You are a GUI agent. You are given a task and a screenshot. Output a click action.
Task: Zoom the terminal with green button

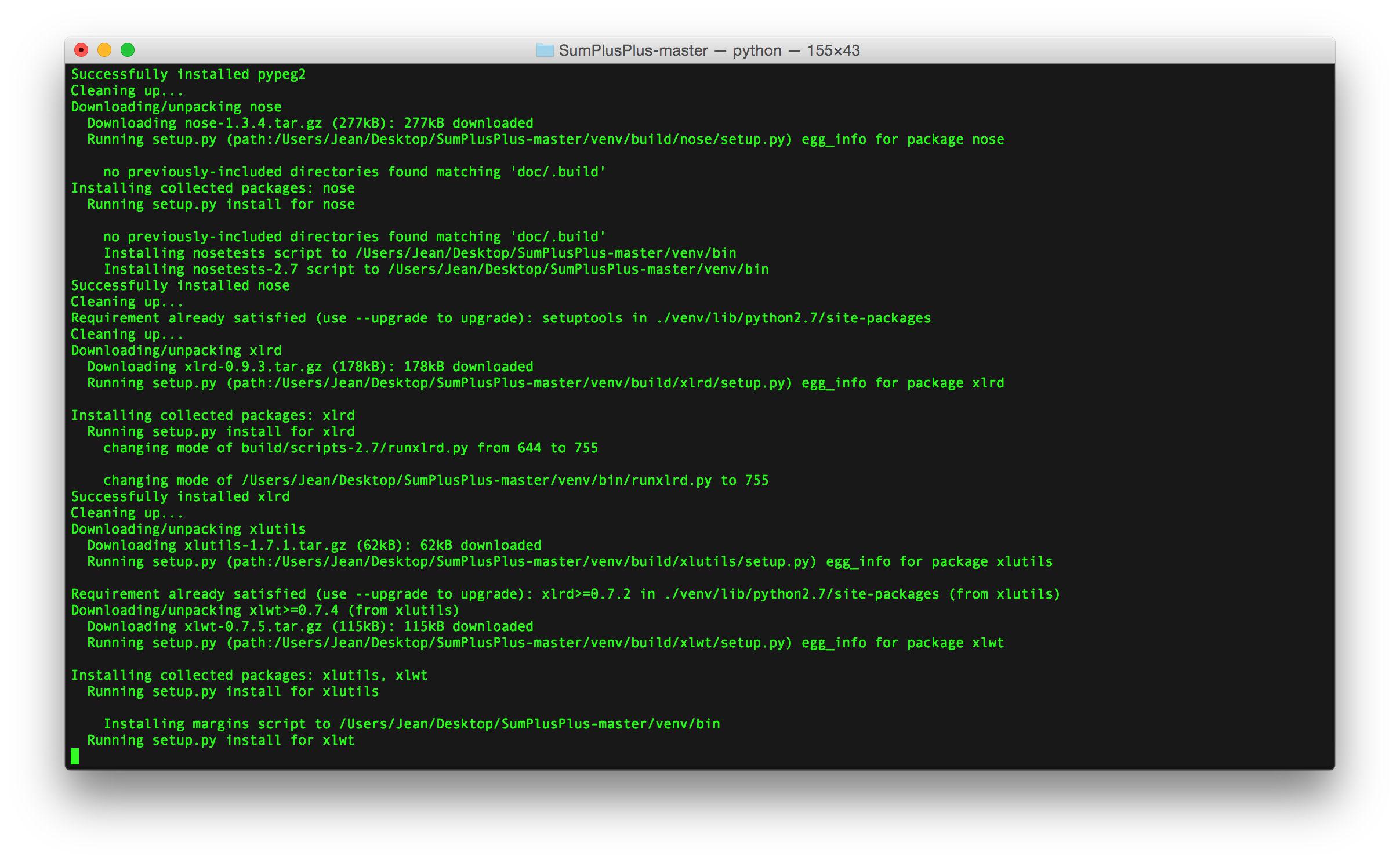128,50
